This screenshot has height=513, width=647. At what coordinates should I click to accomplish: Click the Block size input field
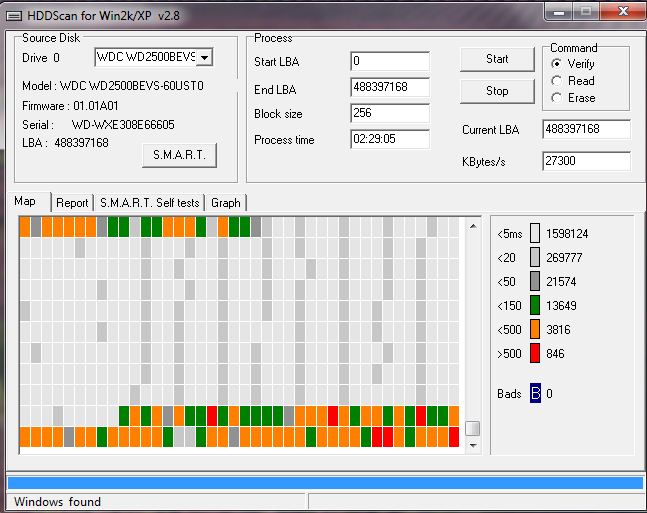click(x=390, y=113)
